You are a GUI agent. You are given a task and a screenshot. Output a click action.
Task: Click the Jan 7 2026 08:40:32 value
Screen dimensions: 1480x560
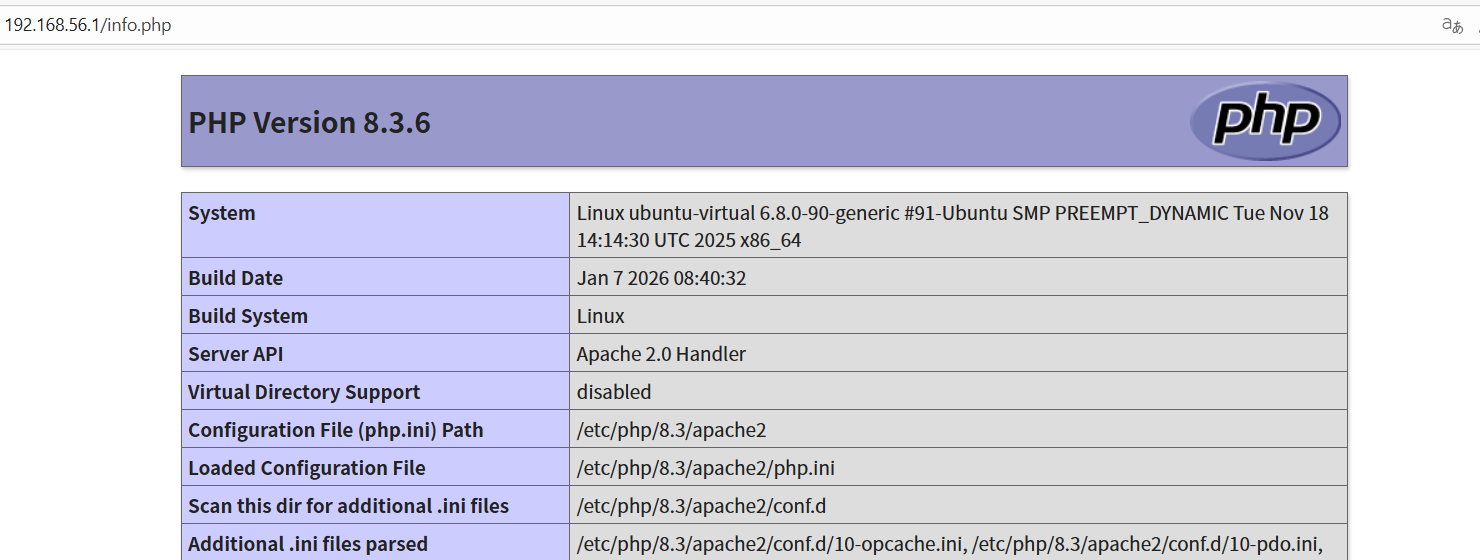[661, 278]
